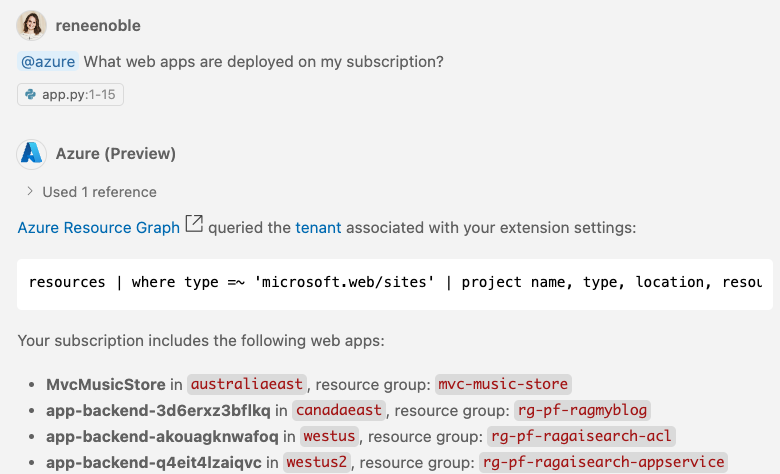Click the rg-pf-ragaisearch-acl resource group code
This screenshot has width=780, height=474.
pos(582,436)
